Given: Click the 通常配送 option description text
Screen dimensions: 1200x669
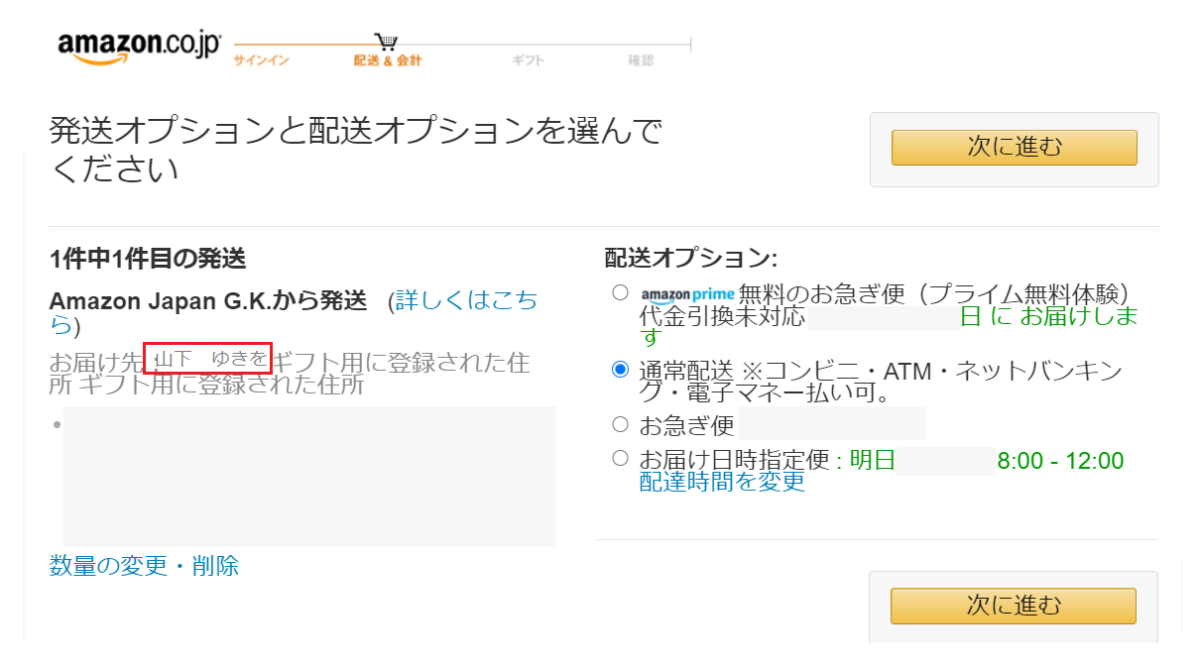Looking at the screenshot, I should [880, 383].
